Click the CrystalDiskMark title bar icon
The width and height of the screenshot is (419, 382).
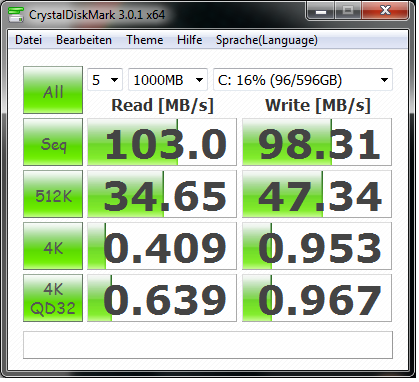(16, 15)
